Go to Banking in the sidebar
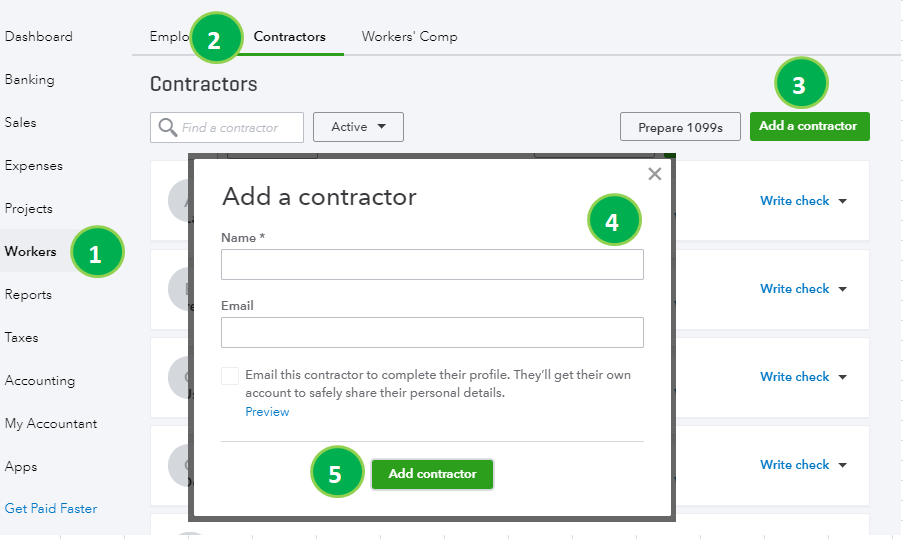The height and width of the screenshot is (539, 903). click(x=30, y=80)
